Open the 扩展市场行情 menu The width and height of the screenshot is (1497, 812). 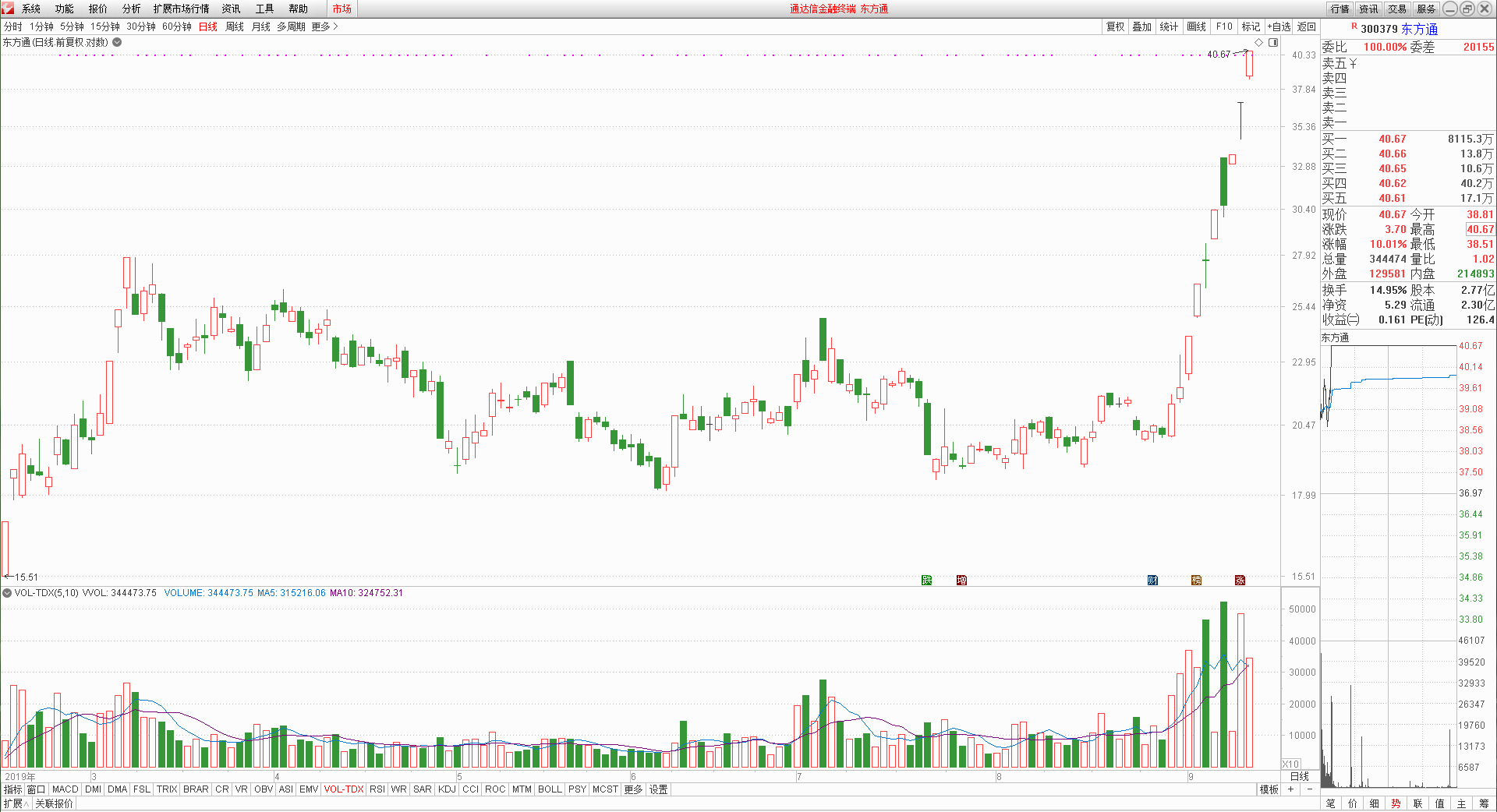tap(182, 9)
